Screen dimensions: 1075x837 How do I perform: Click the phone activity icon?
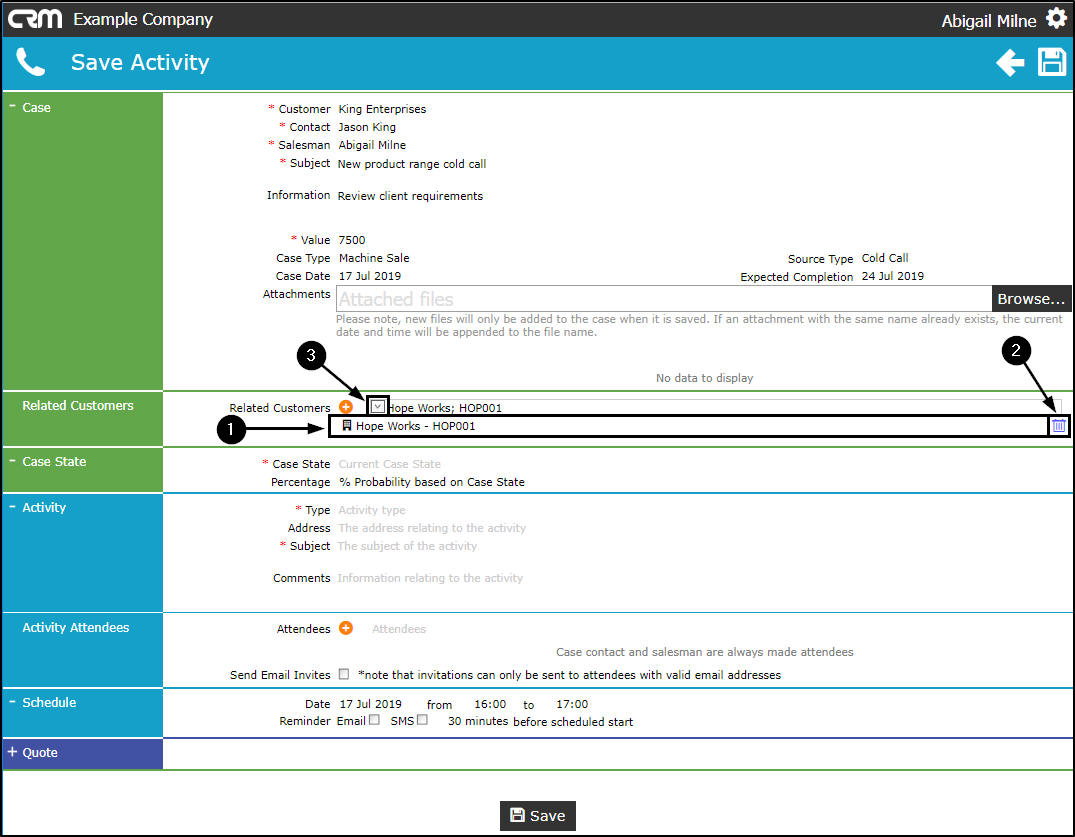30,62
